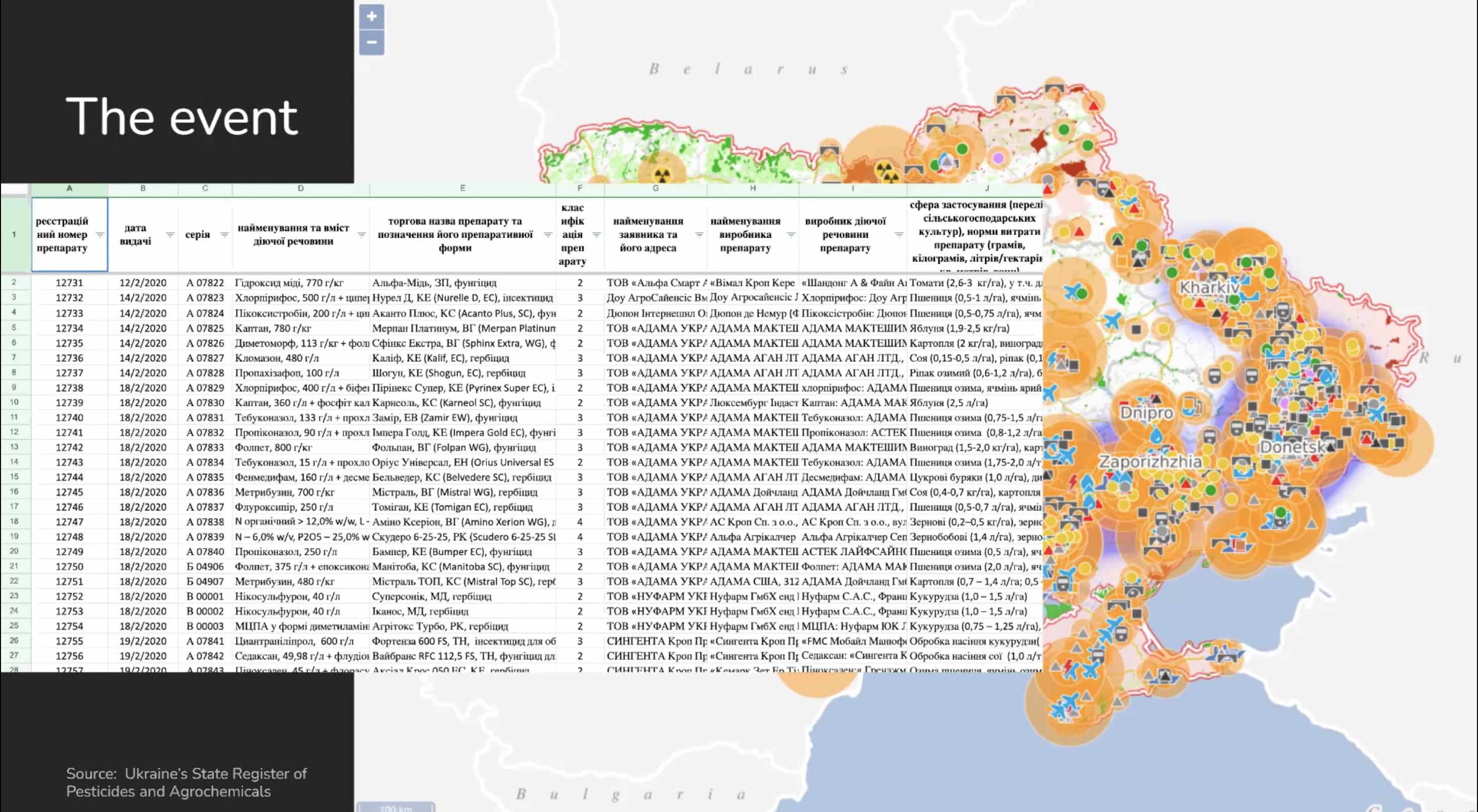Image resolution: width=1478 pixels, height=812 pixels.
Task: Select column A header in spreadsheet
Action: 69,188
